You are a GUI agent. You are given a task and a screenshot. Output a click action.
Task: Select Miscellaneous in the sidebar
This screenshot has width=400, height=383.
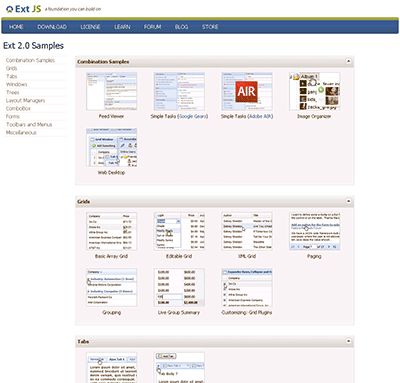[21, 132]
